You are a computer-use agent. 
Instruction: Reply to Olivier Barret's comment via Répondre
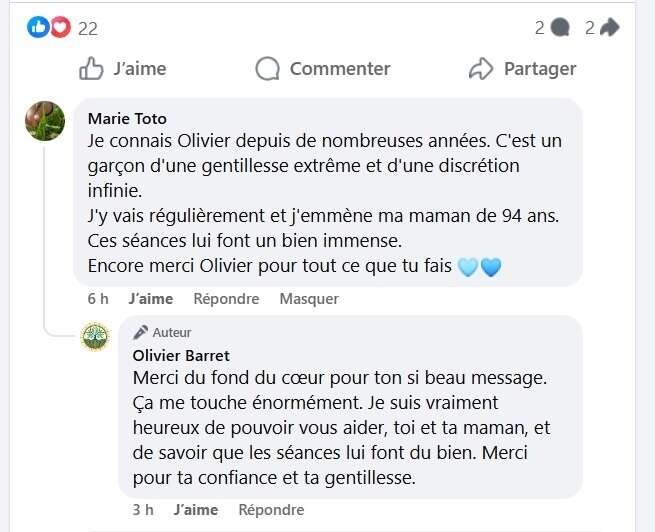click(271, 510)
